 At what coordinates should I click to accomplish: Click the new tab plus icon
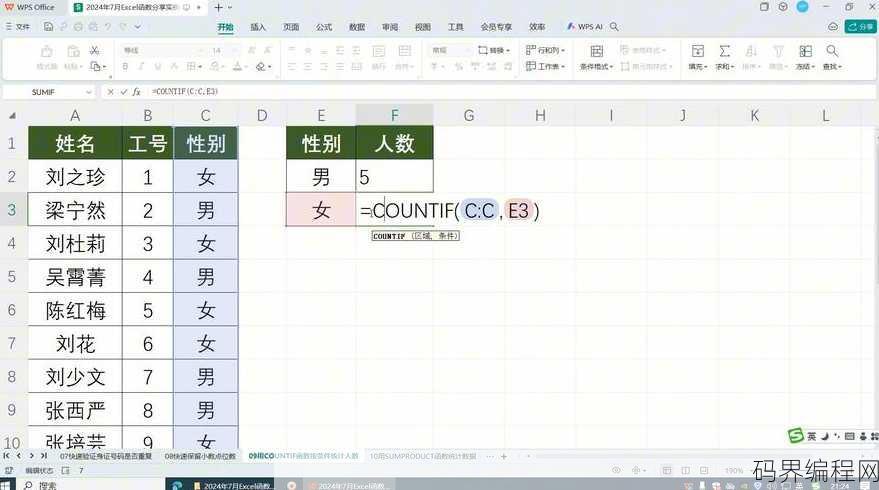219,7
